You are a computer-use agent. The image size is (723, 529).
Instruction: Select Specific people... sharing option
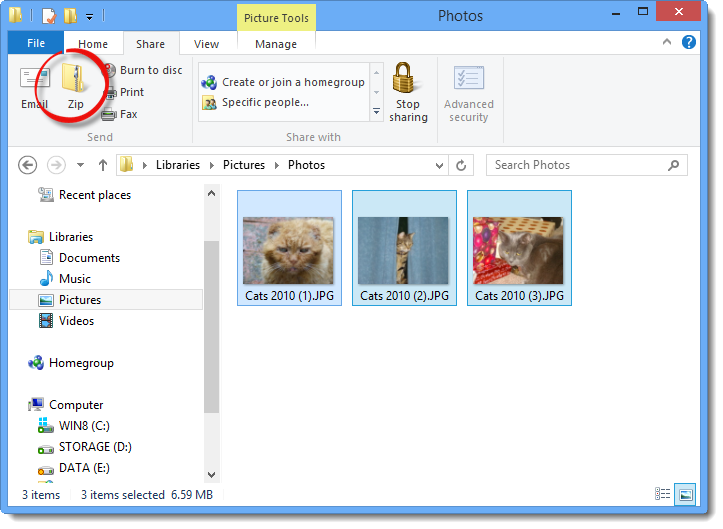(255, 102)
